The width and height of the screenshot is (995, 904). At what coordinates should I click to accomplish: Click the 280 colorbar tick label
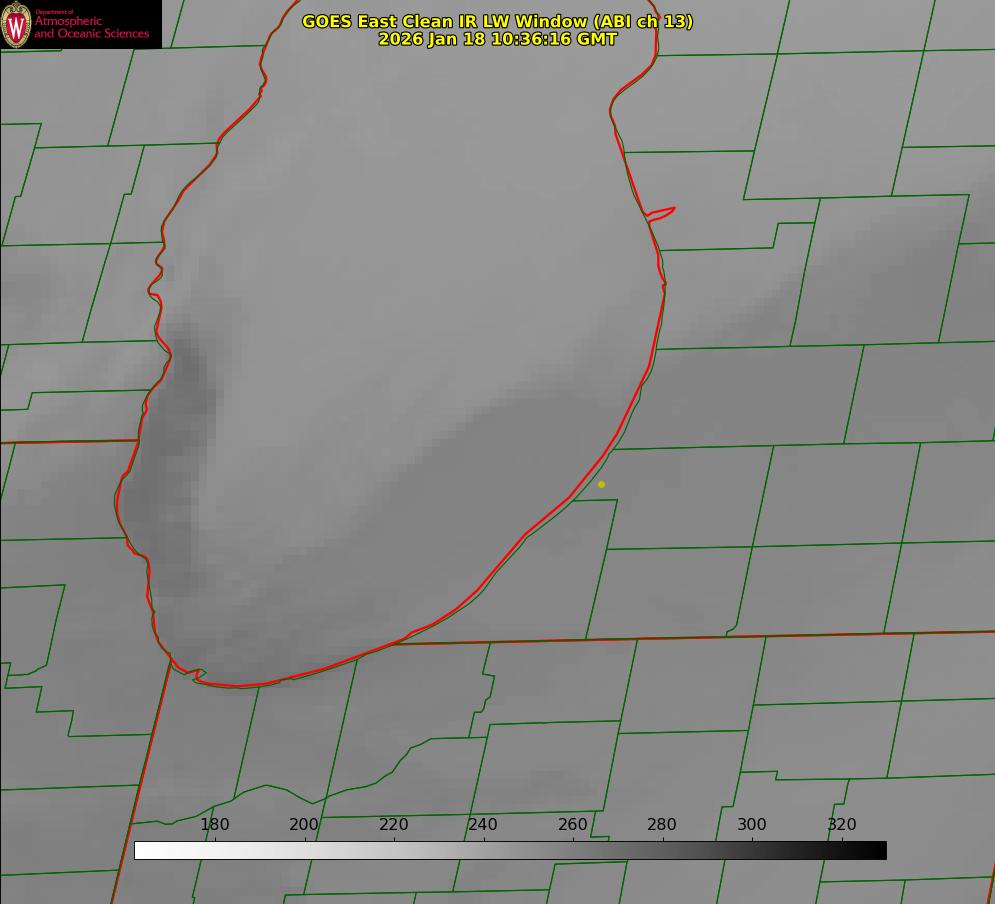(662, 825)
